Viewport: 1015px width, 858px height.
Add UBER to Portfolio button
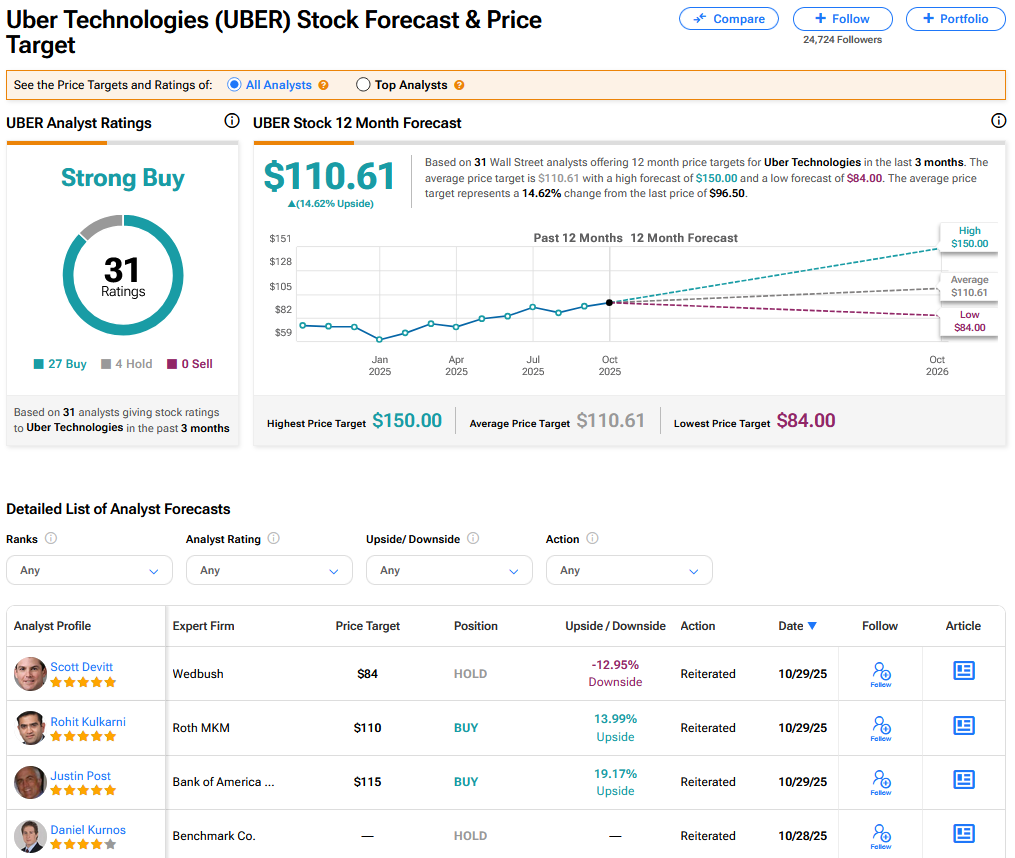coord(955,18)
